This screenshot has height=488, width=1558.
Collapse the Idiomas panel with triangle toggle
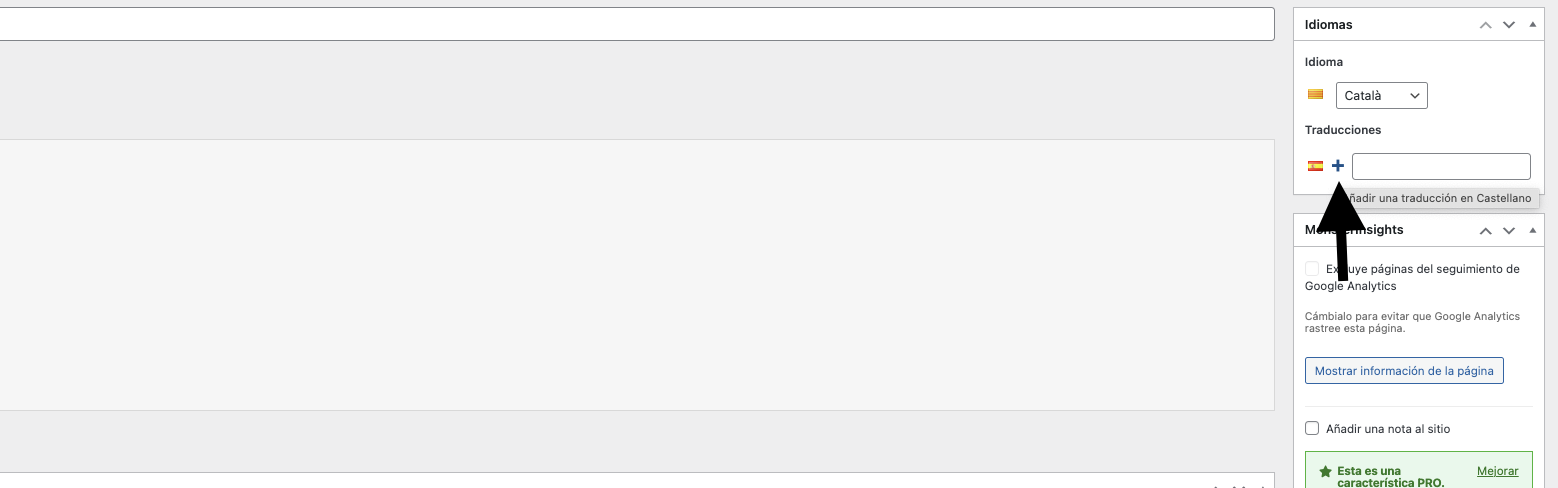click(x=1533, y=24)
